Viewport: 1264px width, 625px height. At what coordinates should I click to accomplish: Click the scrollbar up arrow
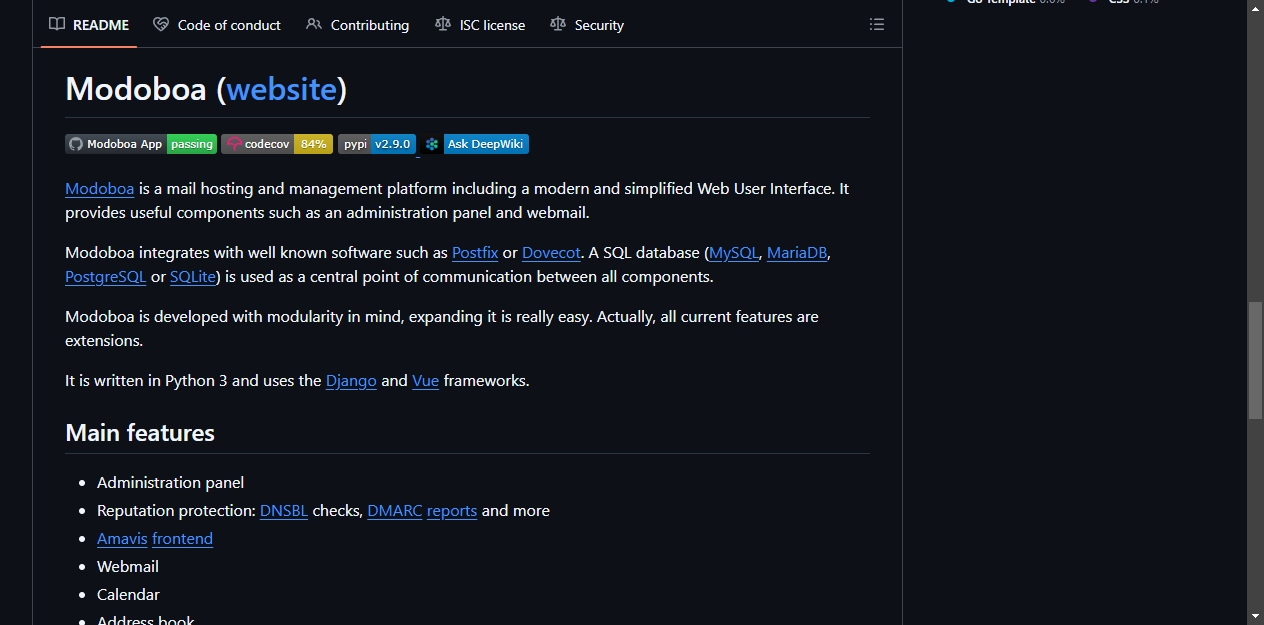pyautogui.click(x=1255, y=8)
